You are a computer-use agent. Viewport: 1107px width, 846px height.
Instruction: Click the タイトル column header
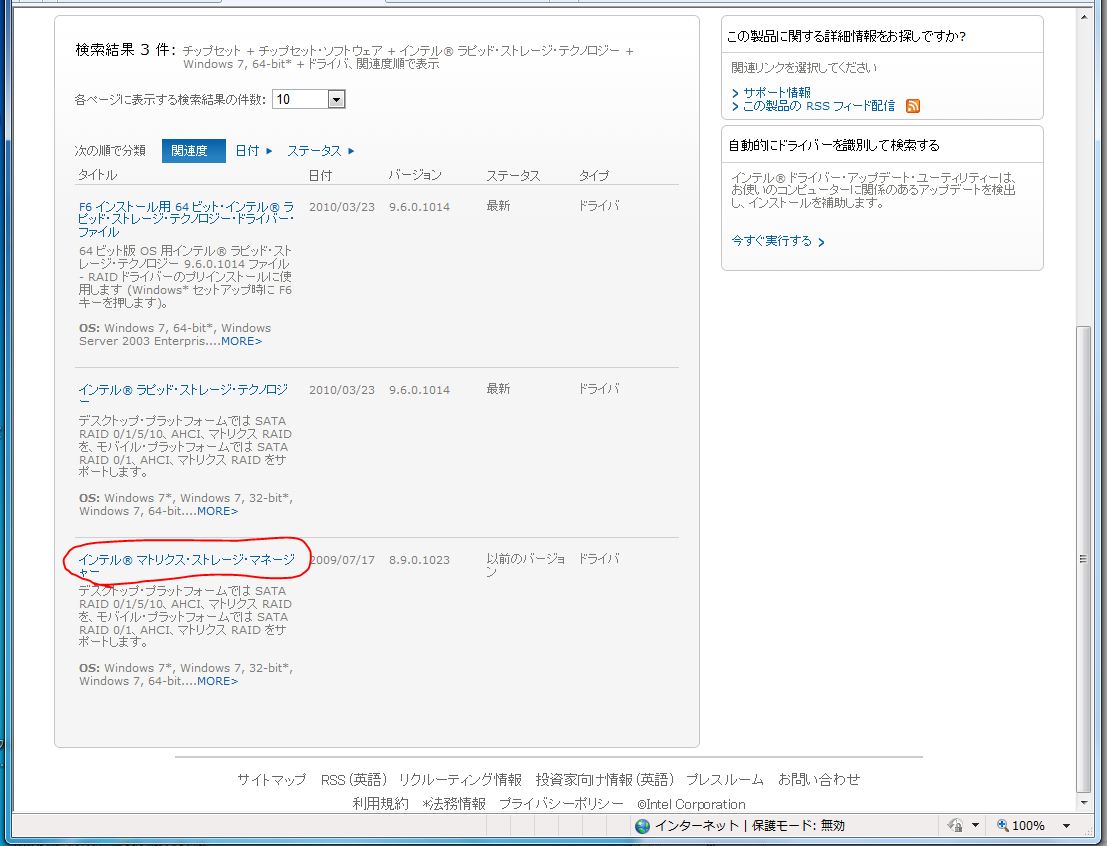(x=97, y=174)
